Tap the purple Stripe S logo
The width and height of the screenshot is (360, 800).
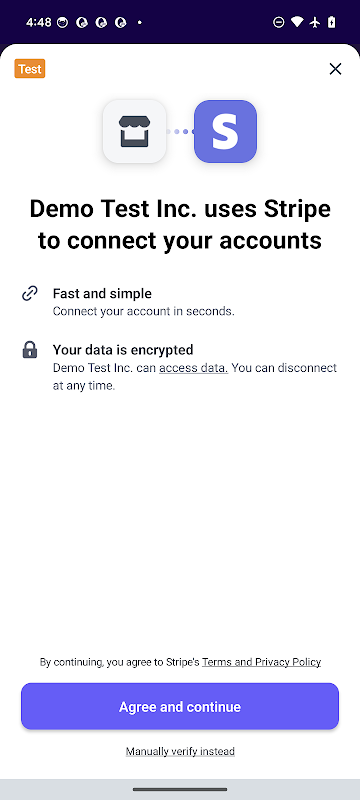point(225,131)
